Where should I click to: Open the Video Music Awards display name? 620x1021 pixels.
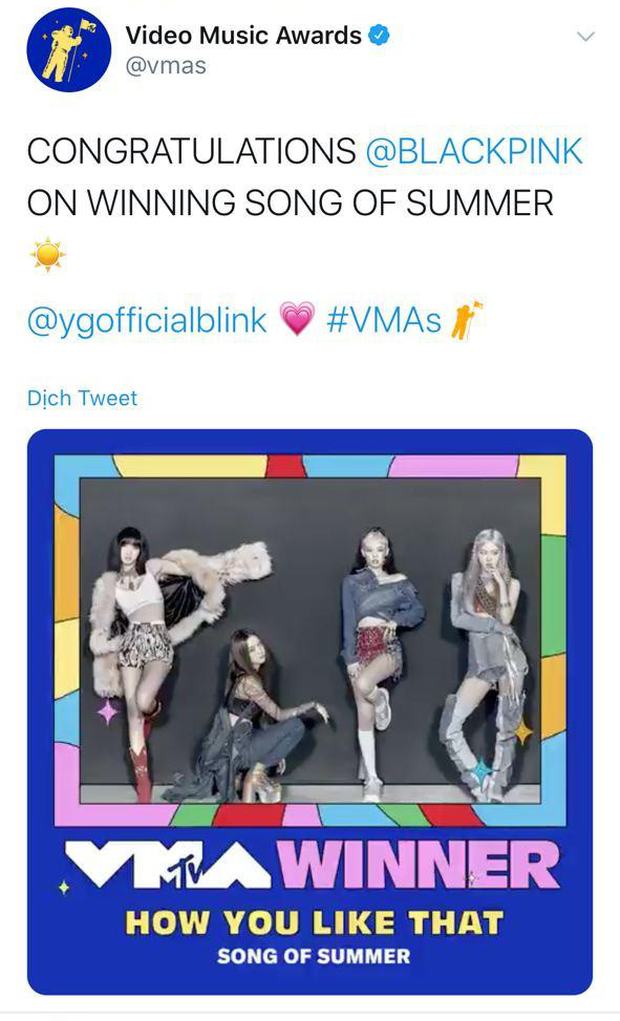[x=243, y=35]
